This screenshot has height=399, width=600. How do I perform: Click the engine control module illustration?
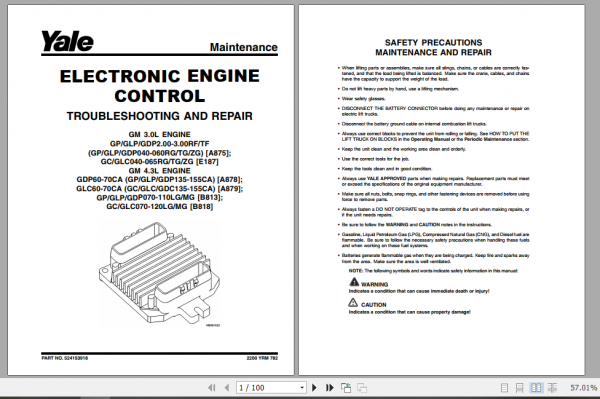tap(159, 272)
